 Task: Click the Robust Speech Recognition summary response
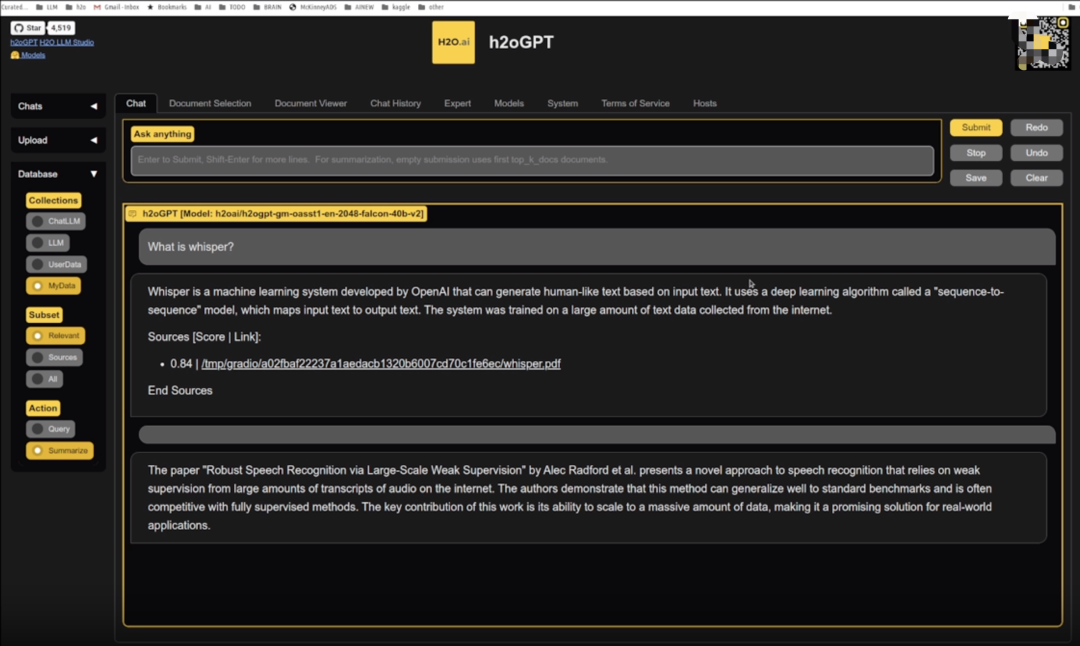[x=588, y=497]
